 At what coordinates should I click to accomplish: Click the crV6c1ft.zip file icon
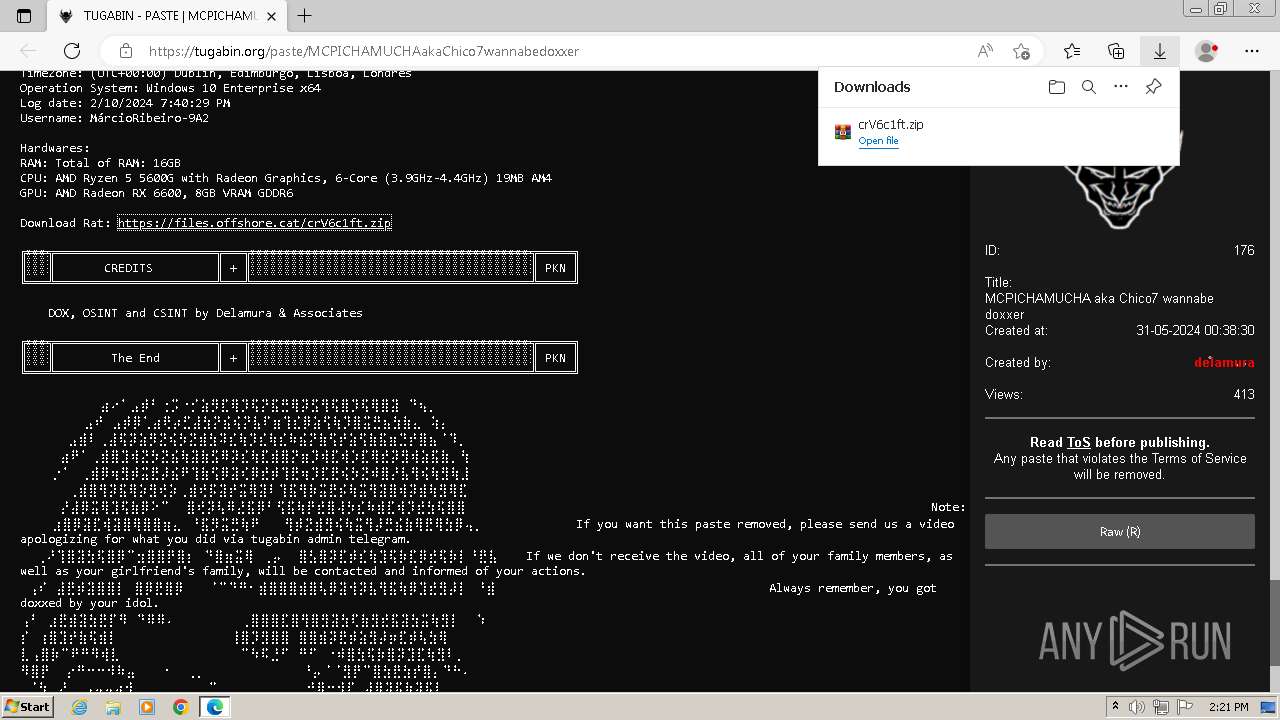coord(843,131)
